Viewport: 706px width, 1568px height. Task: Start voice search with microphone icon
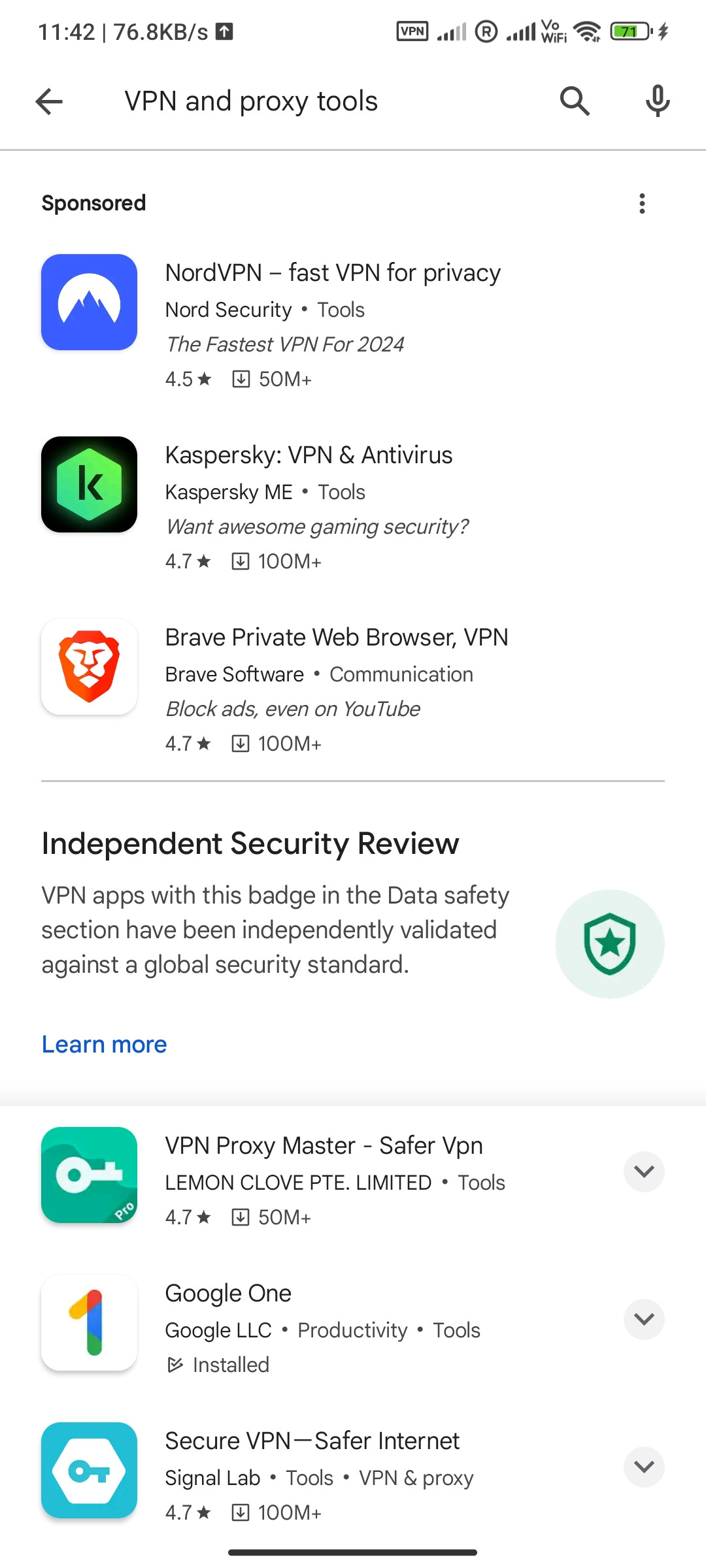pyautogui.click(x=657, y=101)
